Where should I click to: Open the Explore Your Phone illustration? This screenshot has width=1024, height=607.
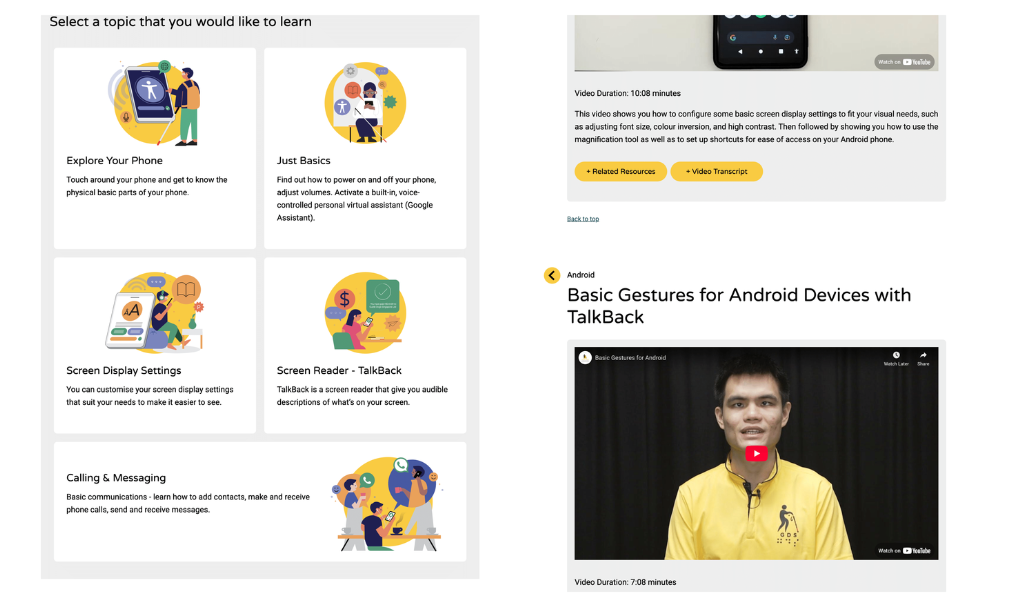coord(156,103)
